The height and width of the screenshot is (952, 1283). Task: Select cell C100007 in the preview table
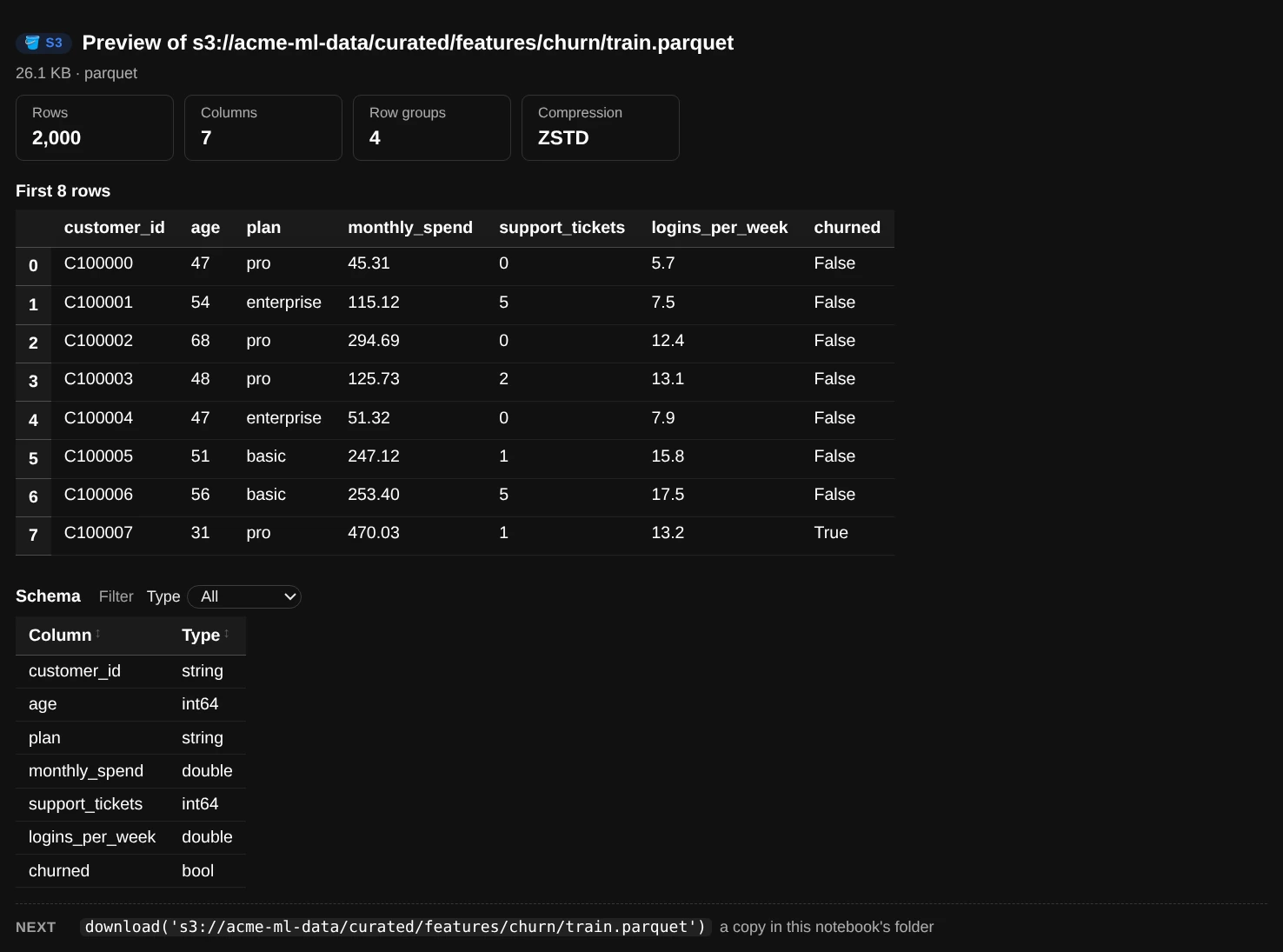99,533
